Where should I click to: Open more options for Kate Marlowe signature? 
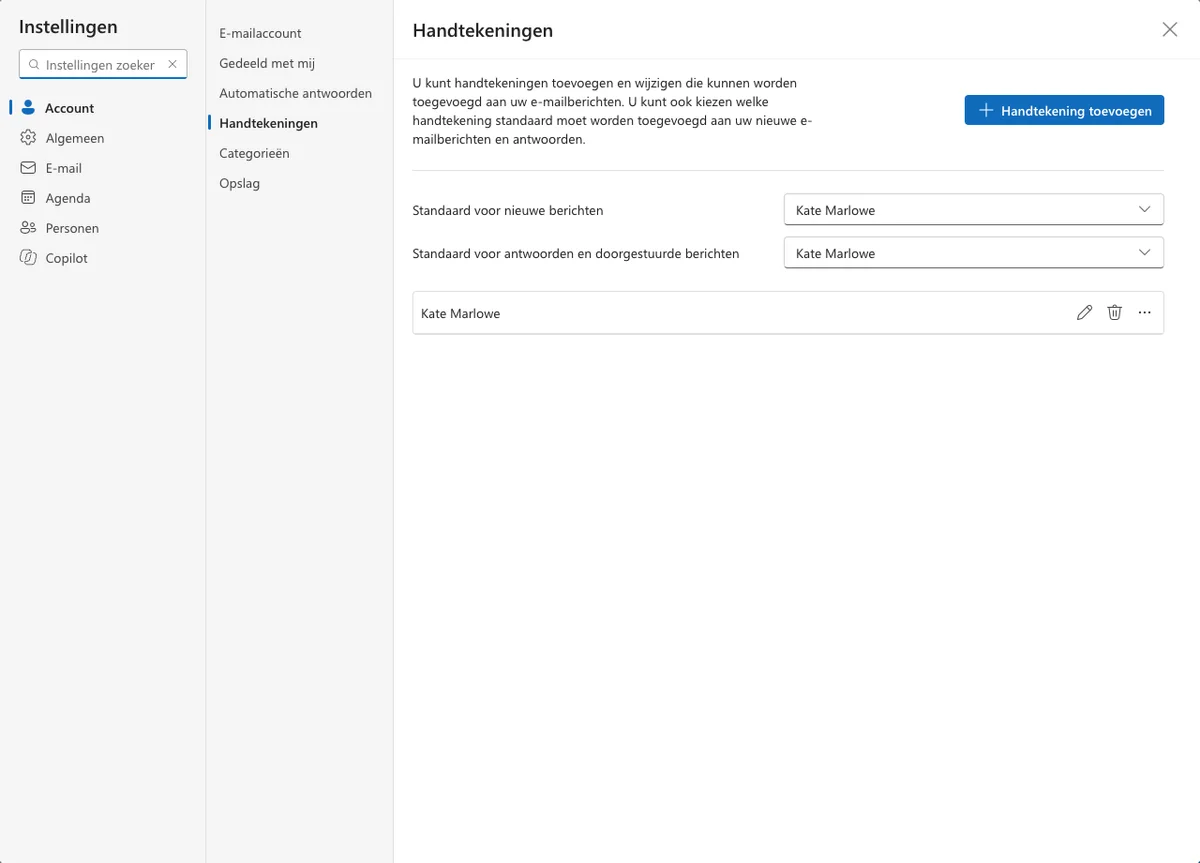1144,313
